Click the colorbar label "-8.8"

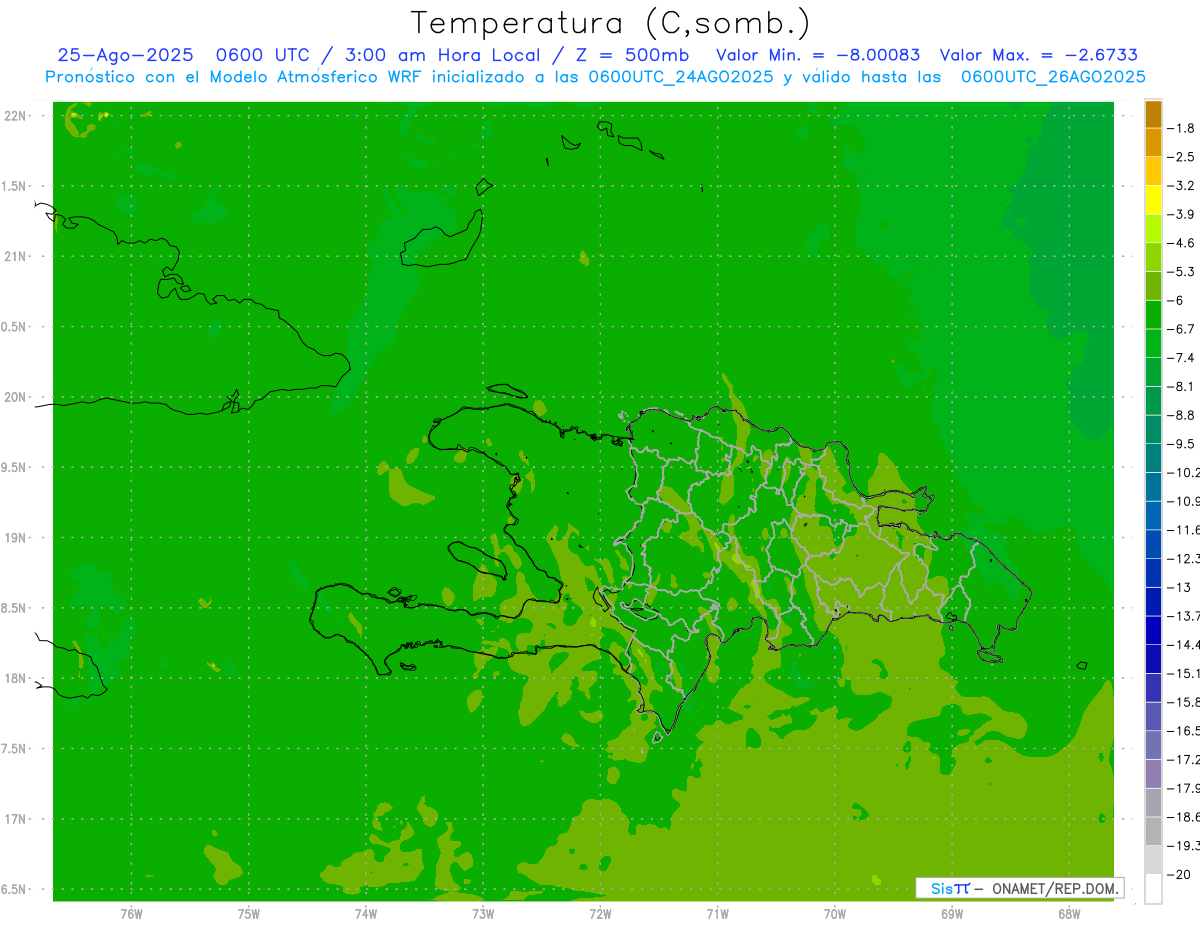click(x=1181, y=415)
